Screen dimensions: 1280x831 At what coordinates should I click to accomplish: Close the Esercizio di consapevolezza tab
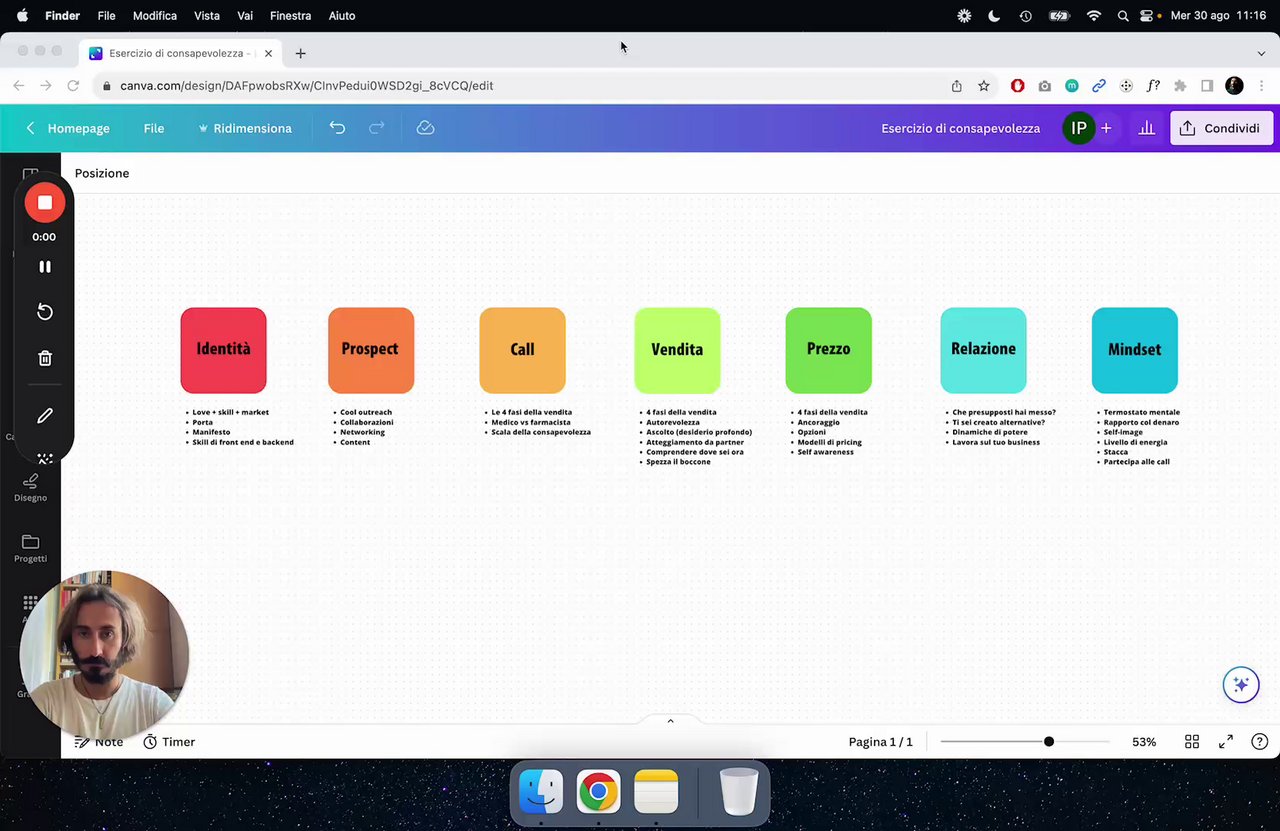coord(268,53)
